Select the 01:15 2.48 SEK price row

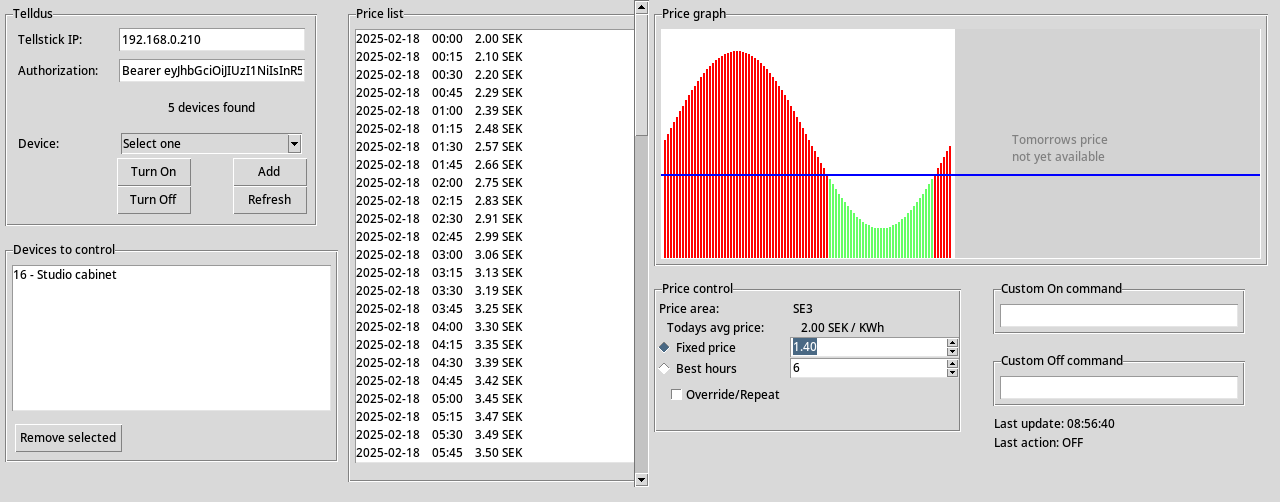click(494, 128)
